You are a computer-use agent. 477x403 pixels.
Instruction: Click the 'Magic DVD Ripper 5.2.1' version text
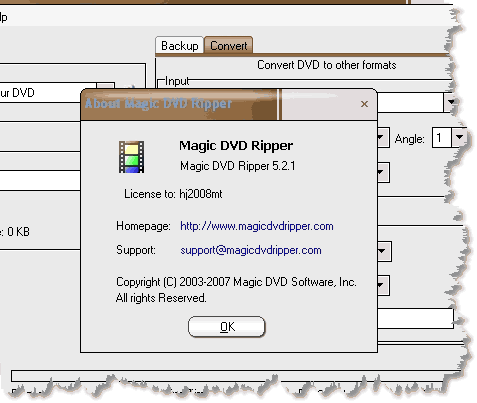tap(238, 166)
